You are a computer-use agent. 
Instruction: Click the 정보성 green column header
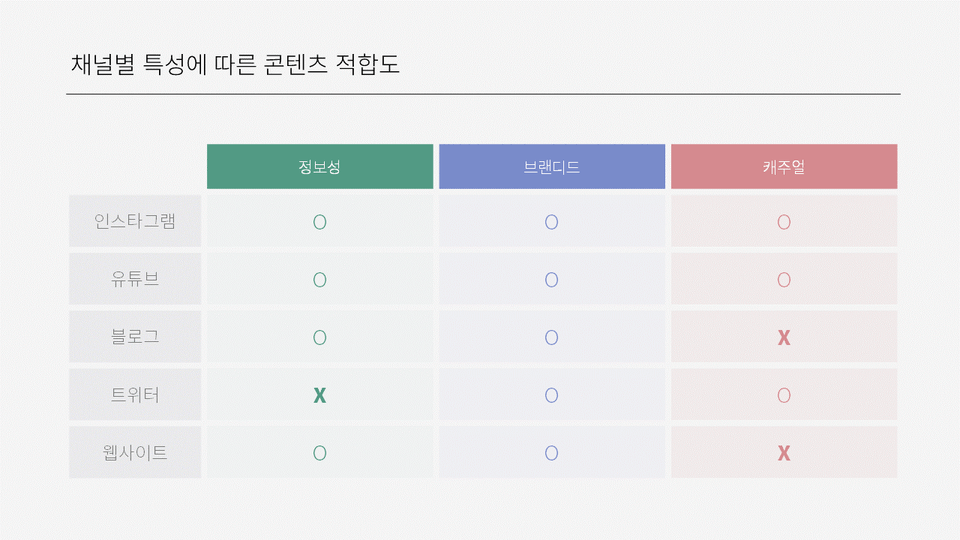(320, 167)
